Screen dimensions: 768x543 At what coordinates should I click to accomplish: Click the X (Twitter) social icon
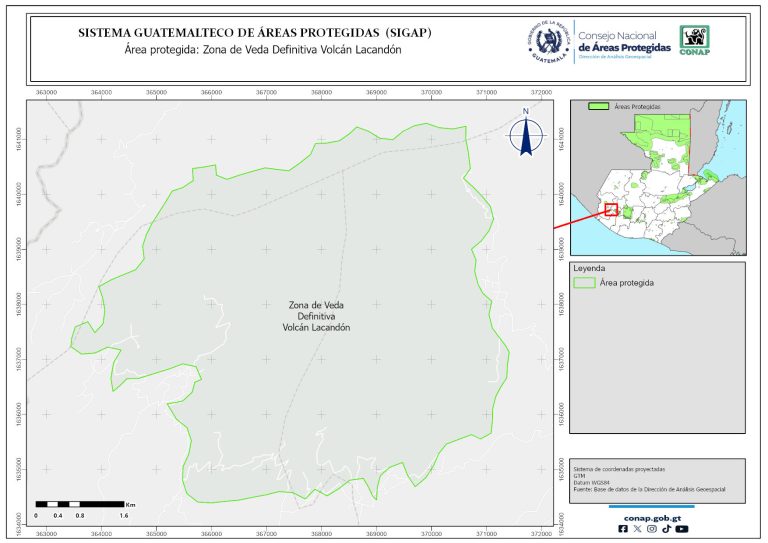(638, 529)
